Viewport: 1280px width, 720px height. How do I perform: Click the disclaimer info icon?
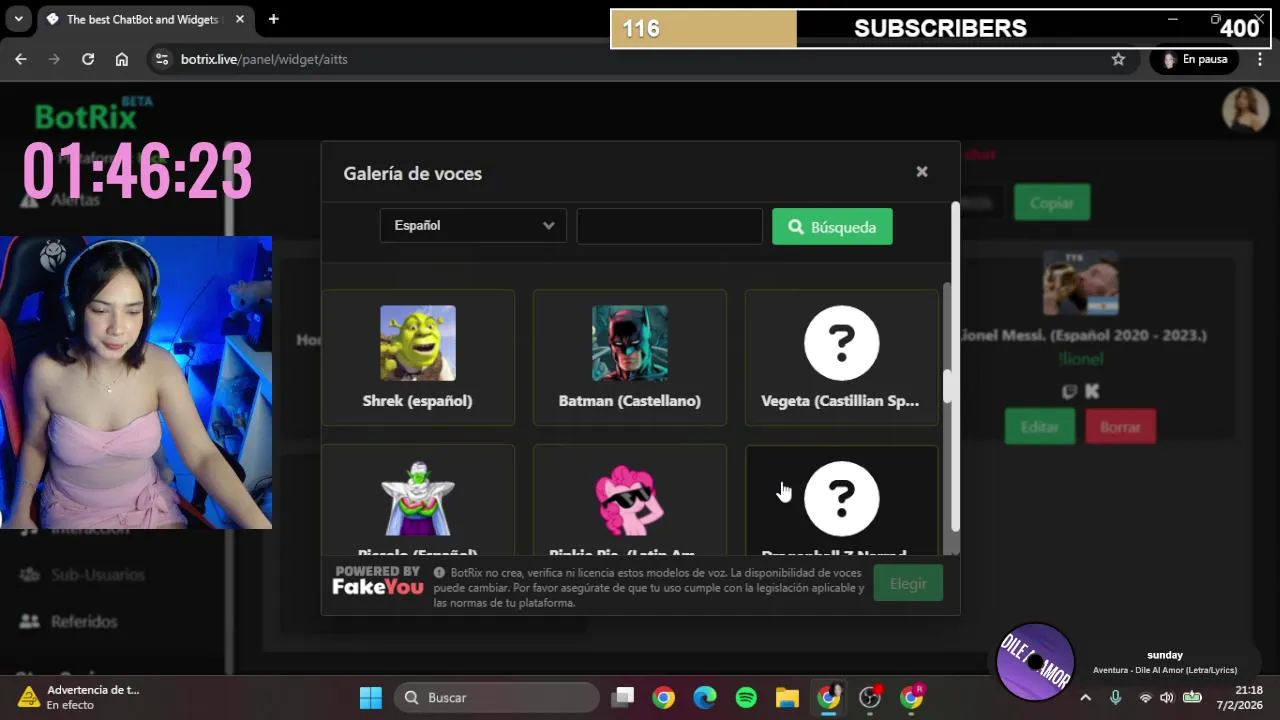(439, 572)
